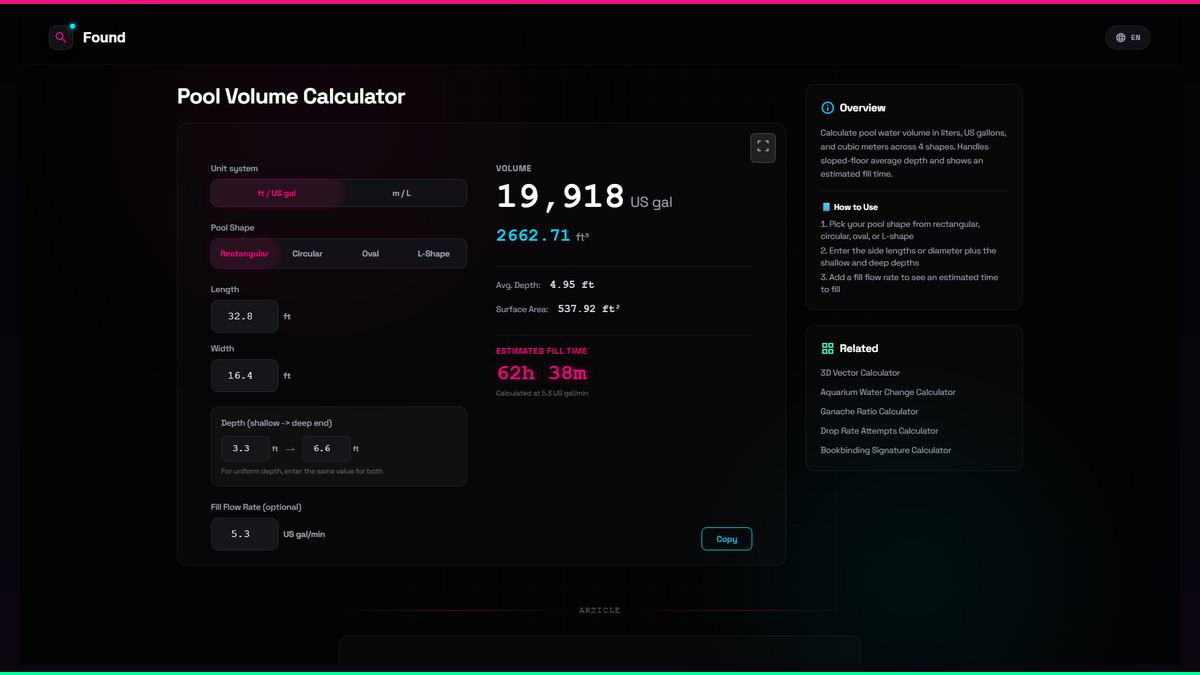Image resolution: width=1200 pixels, height=675 pixels.
Task: Pick the Oval pool shape
Action: pos(370,254)
